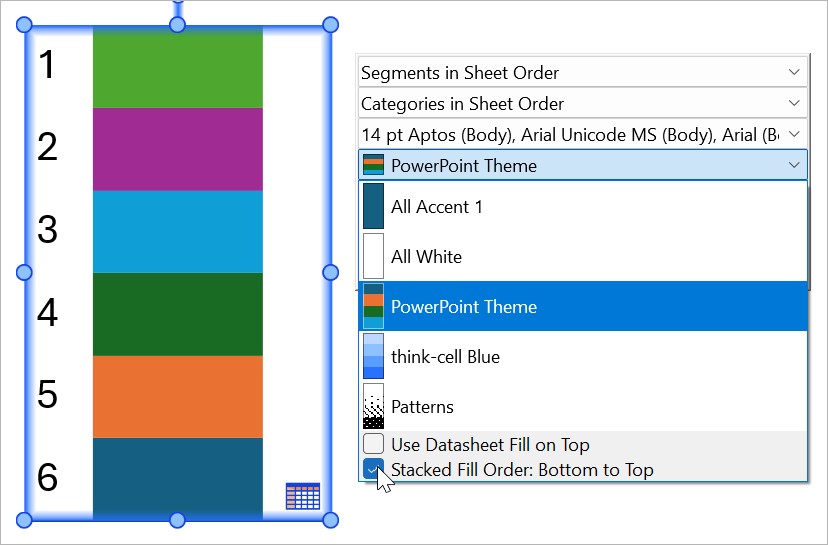This screenshot has width=828, height=545.
Task: Open the Categories in Sheet Order dropdown
Action: pos(793,103)
